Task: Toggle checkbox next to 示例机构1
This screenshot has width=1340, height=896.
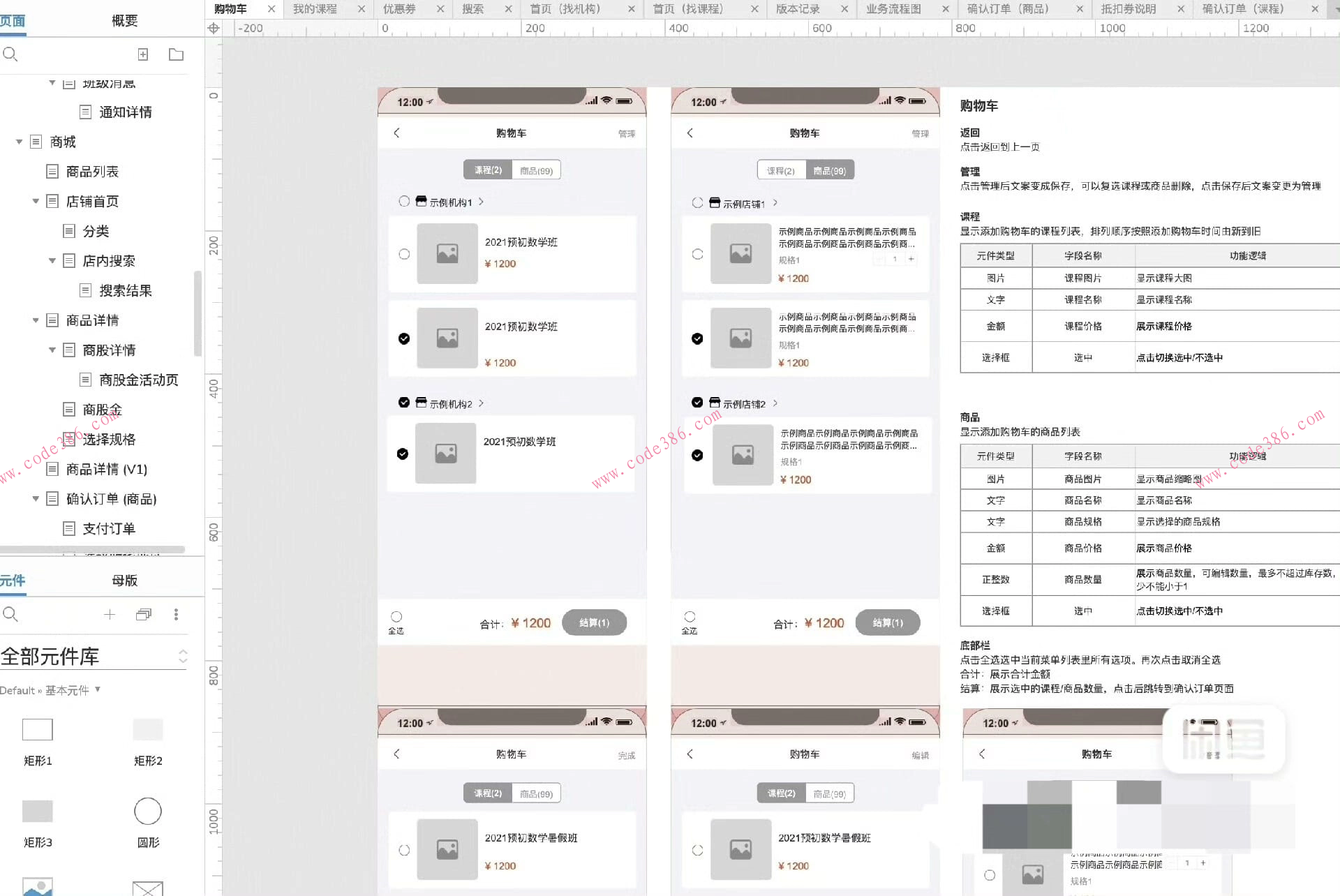Action: tap(404, 202)
